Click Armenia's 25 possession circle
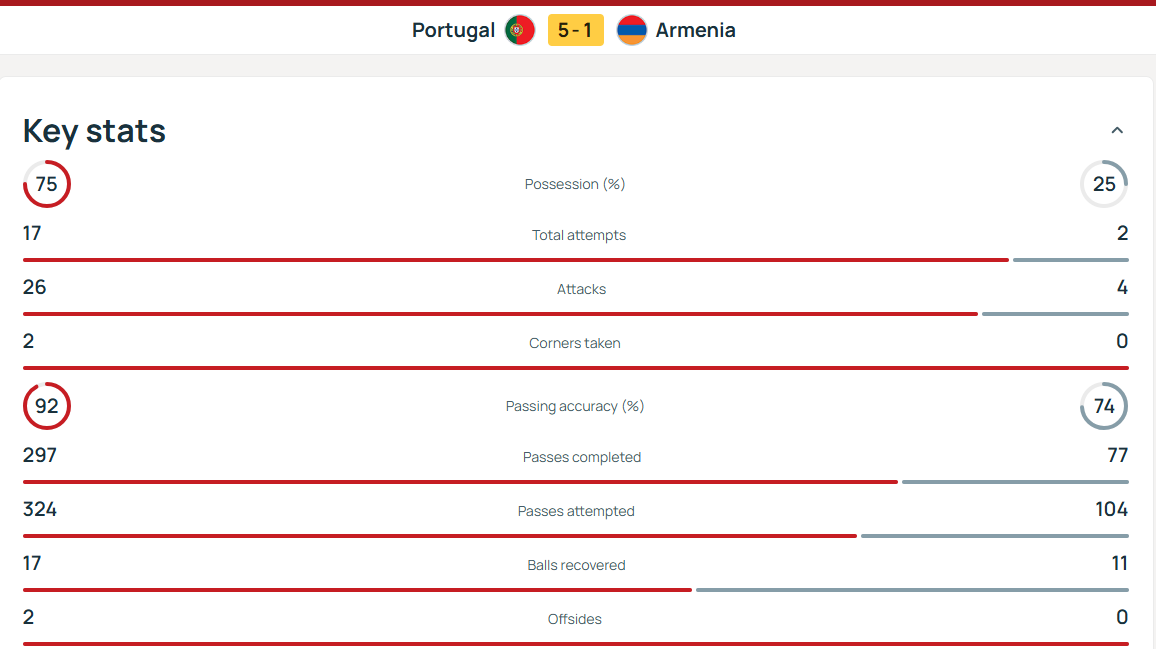 [1104, 184]
